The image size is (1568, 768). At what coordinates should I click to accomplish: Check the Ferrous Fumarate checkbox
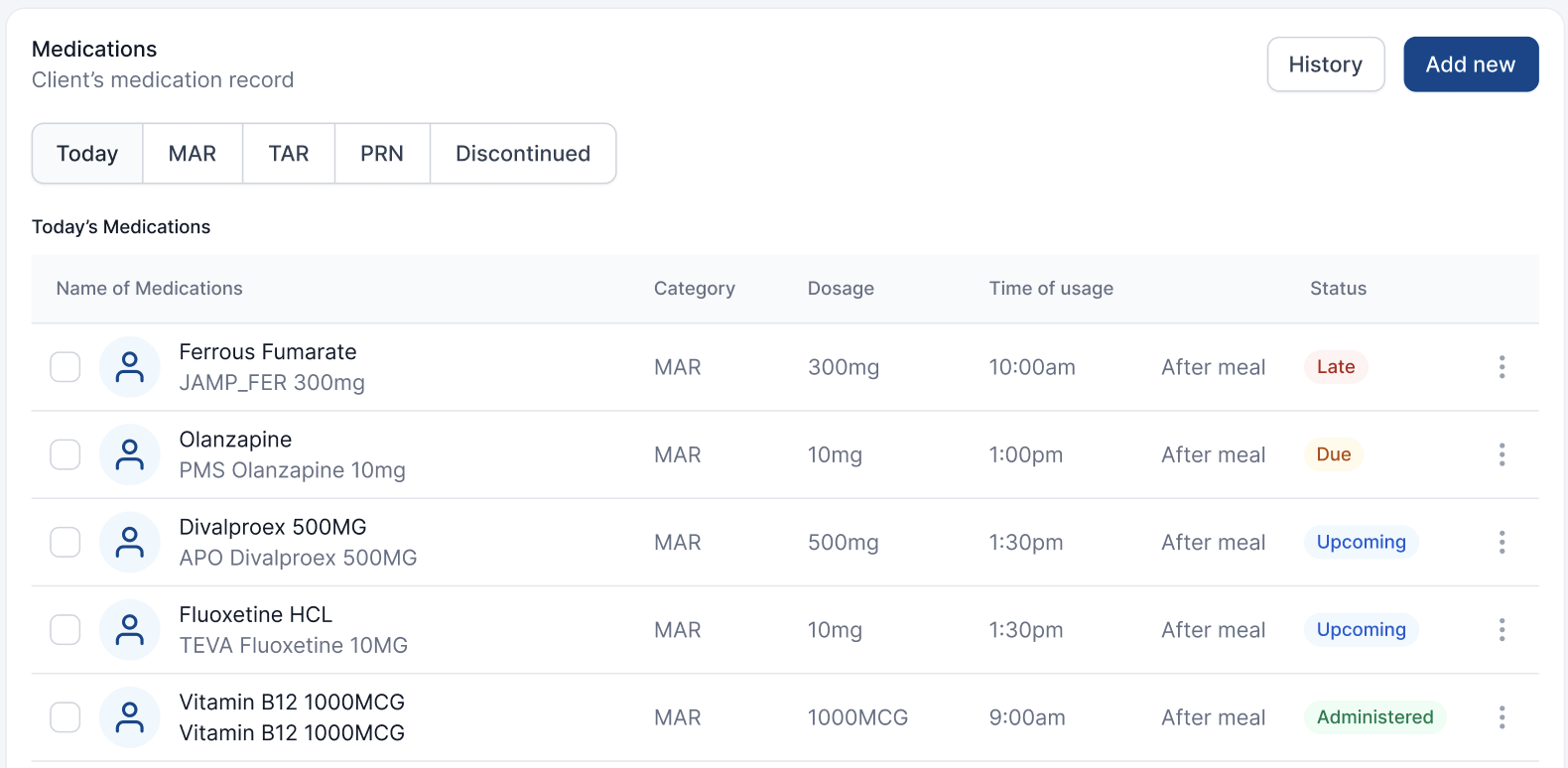coord(65,367)
